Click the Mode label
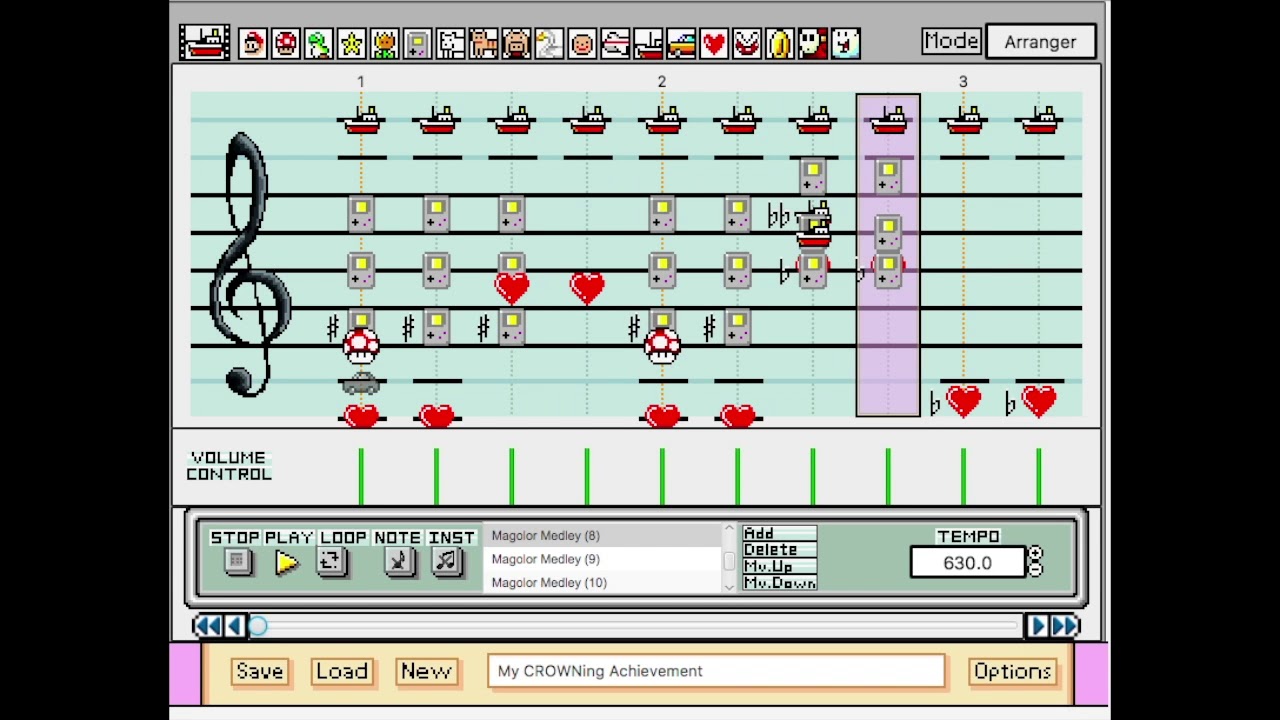This screenshot has width=1280, height=720. 951,41
